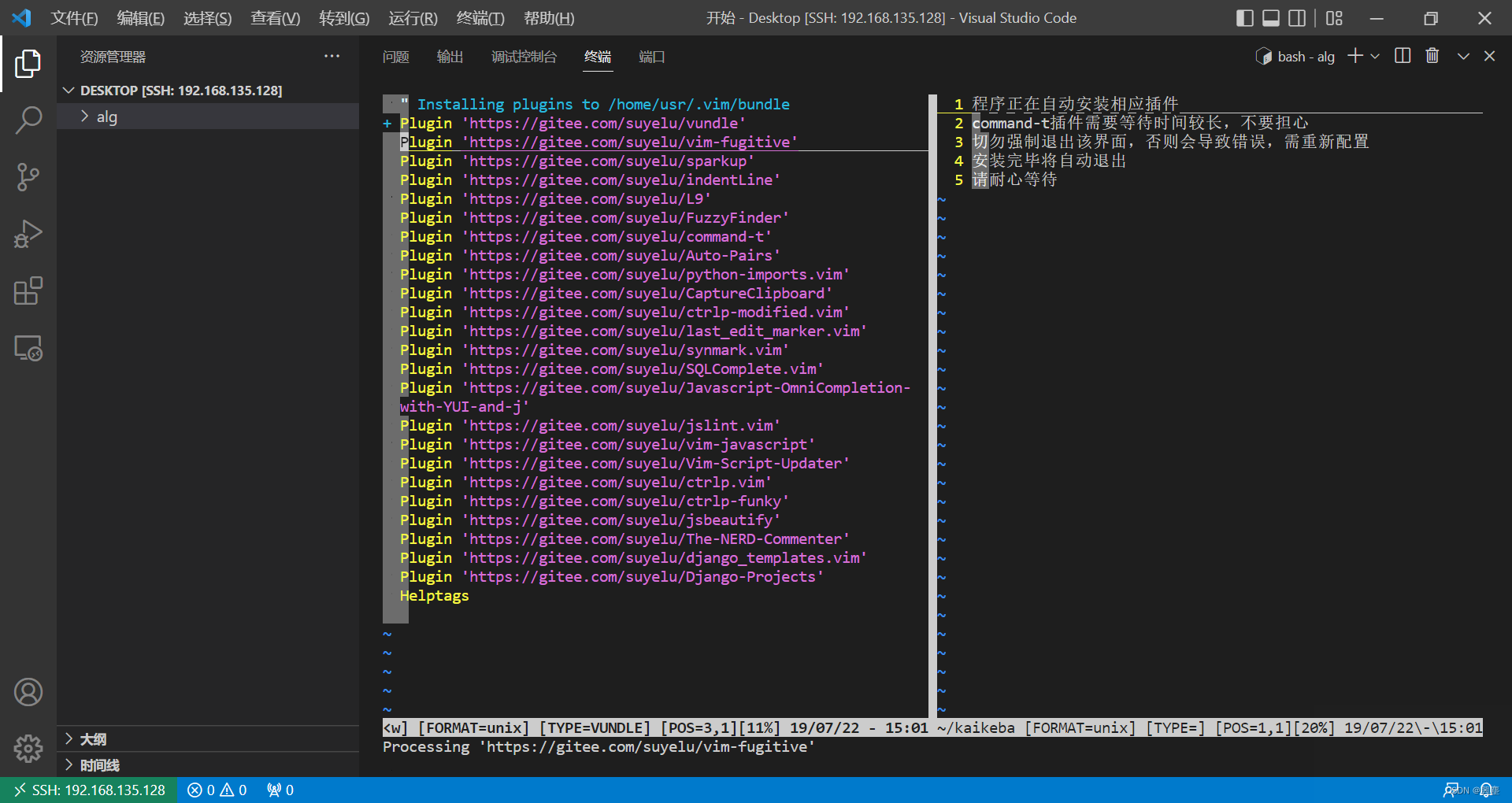Open the Source Control view icon
The height and width of the screenshot is (803, 1512).
[28, 177]
